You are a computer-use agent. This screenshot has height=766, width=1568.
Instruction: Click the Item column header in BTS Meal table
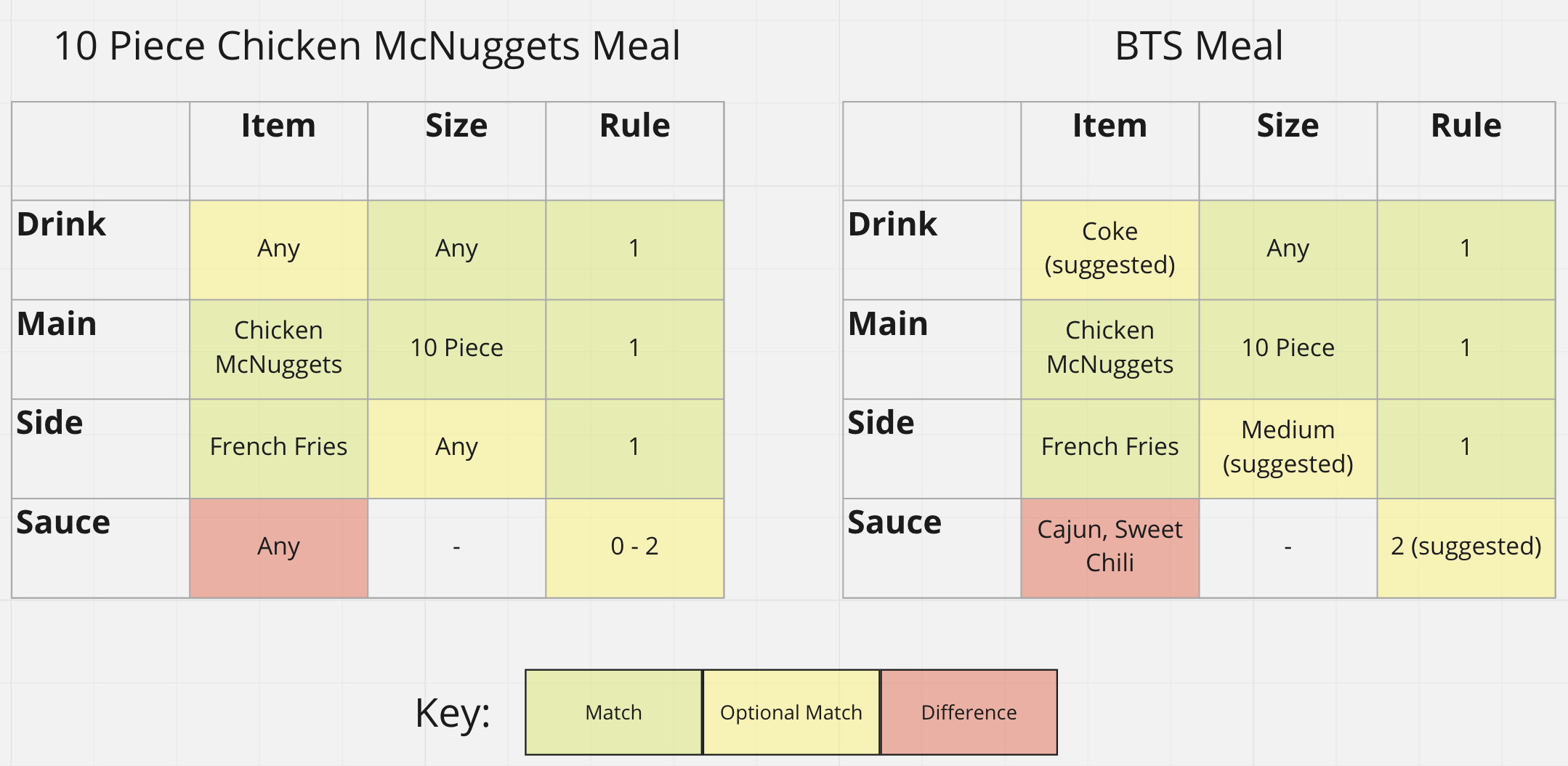click(1110, 126)
